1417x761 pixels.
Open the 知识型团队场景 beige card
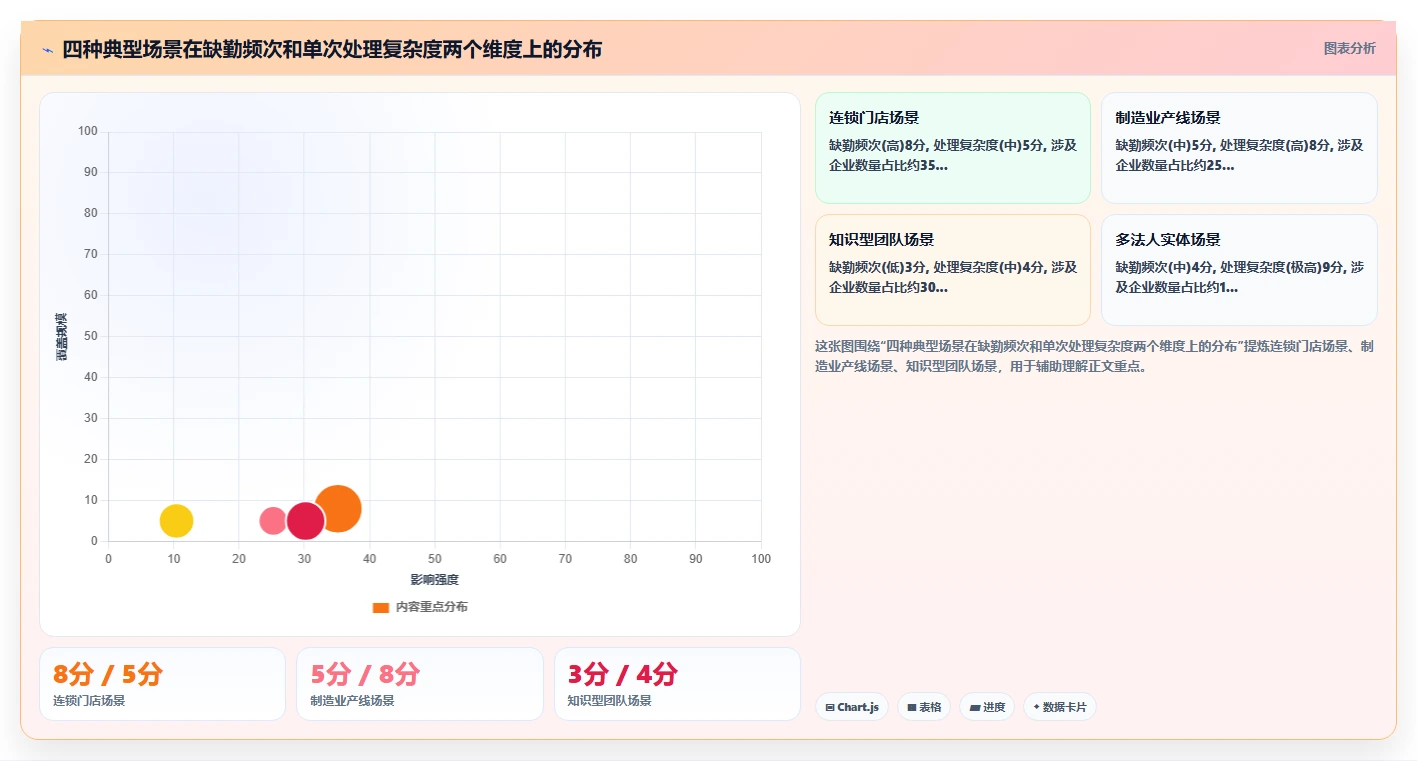(x=952, y=270)
